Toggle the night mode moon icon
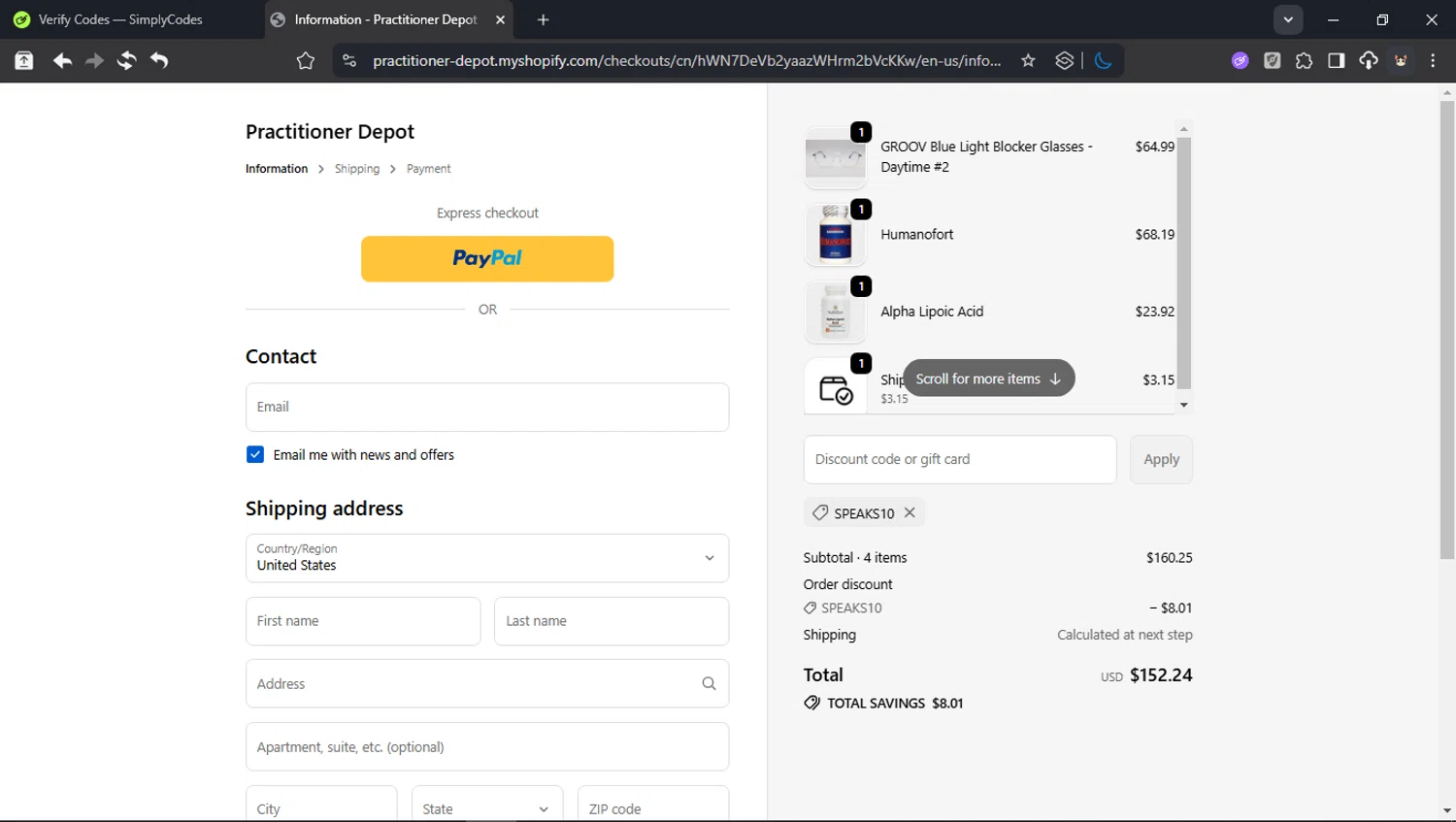The image size is (1456, 822). tap(1103, 61)
